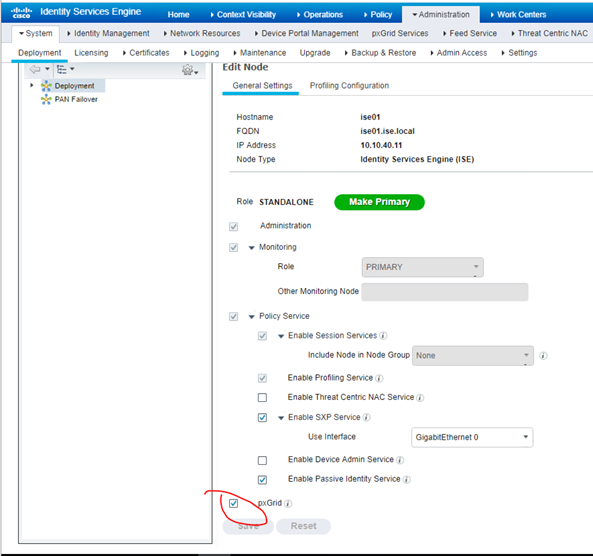Open dropdown arrow next to back icon

point(47,69)
